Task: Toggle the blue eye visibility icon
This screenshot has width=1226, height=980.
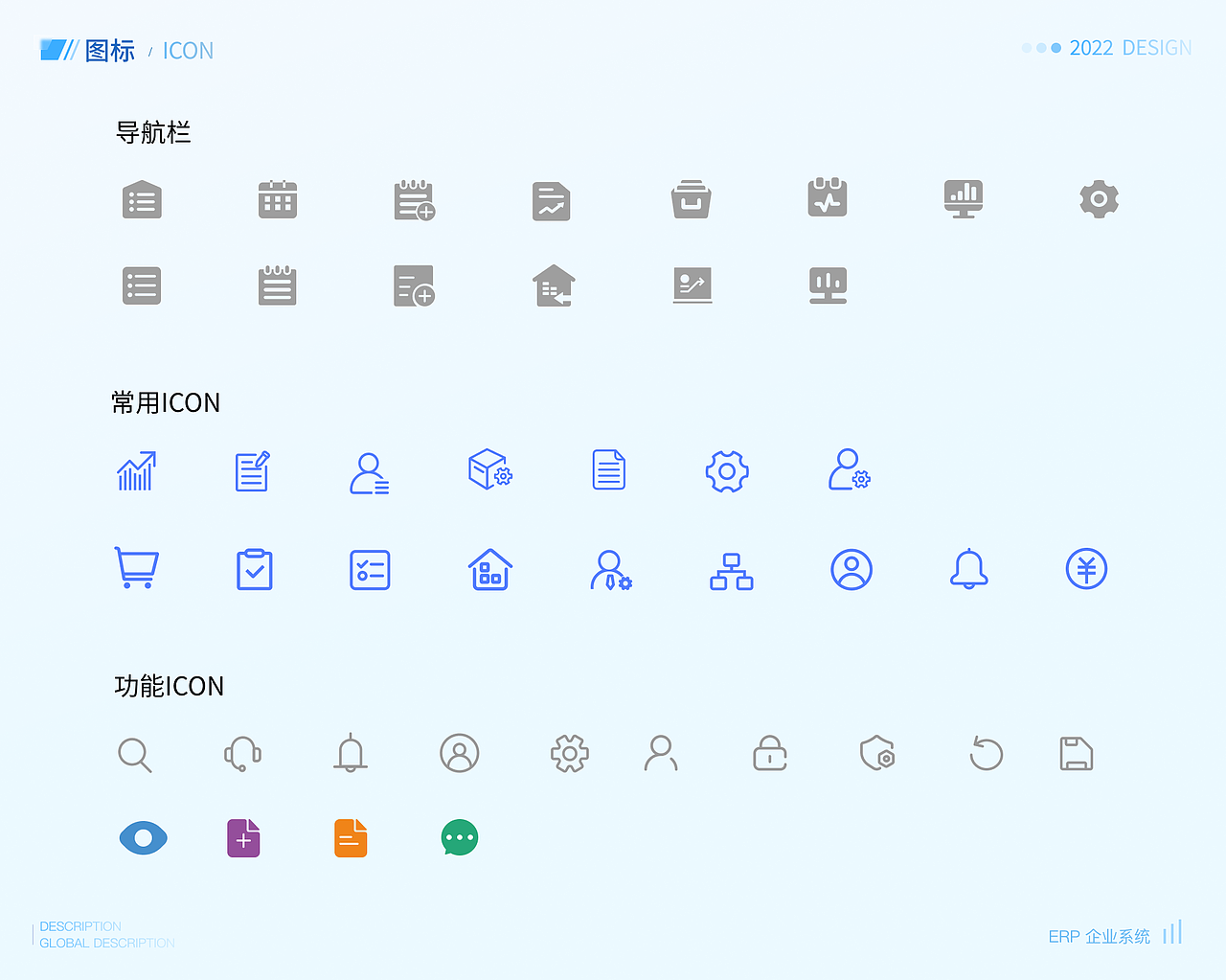Action: coord(144,838)
